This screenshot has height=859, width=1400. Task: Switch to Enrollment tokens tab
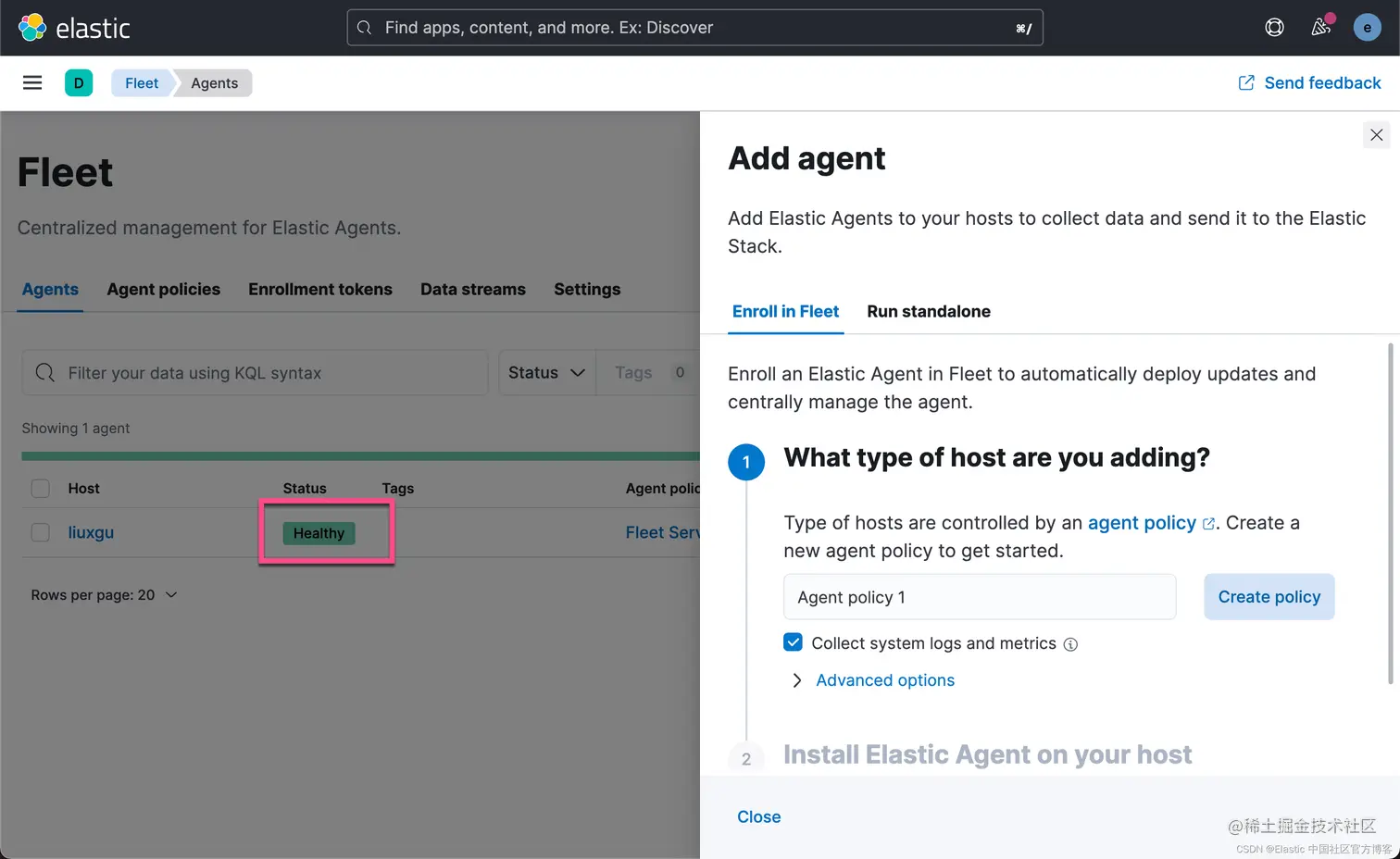319,289
